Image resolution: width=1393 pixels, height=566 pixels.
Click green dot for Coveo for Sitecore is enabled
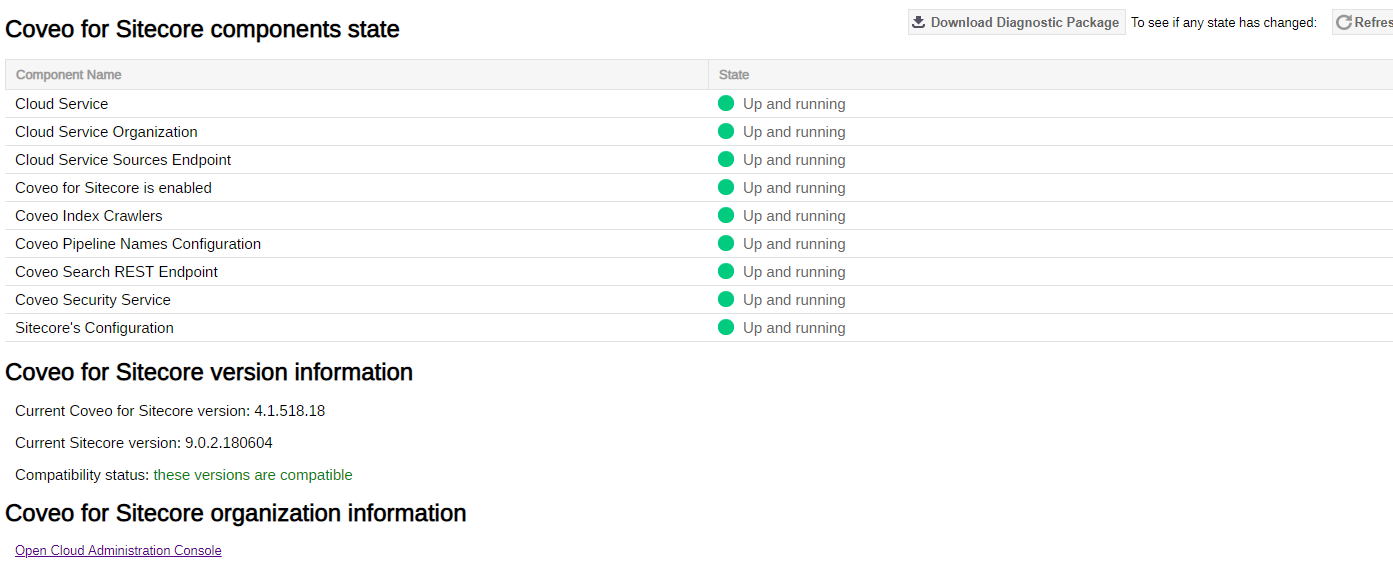point(726,187)
